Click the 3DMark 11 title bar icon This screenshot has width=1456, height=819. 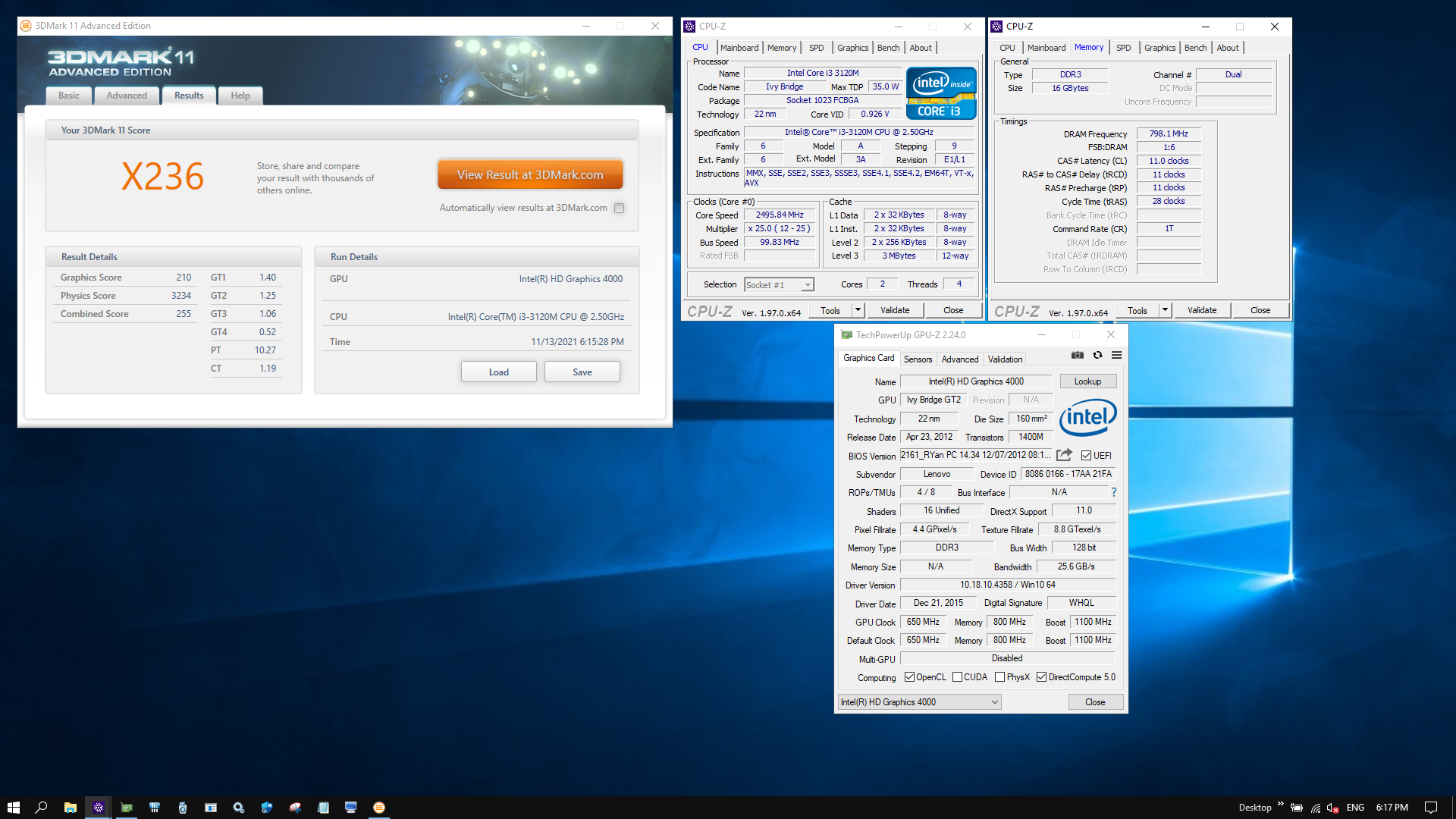[26, 26]
